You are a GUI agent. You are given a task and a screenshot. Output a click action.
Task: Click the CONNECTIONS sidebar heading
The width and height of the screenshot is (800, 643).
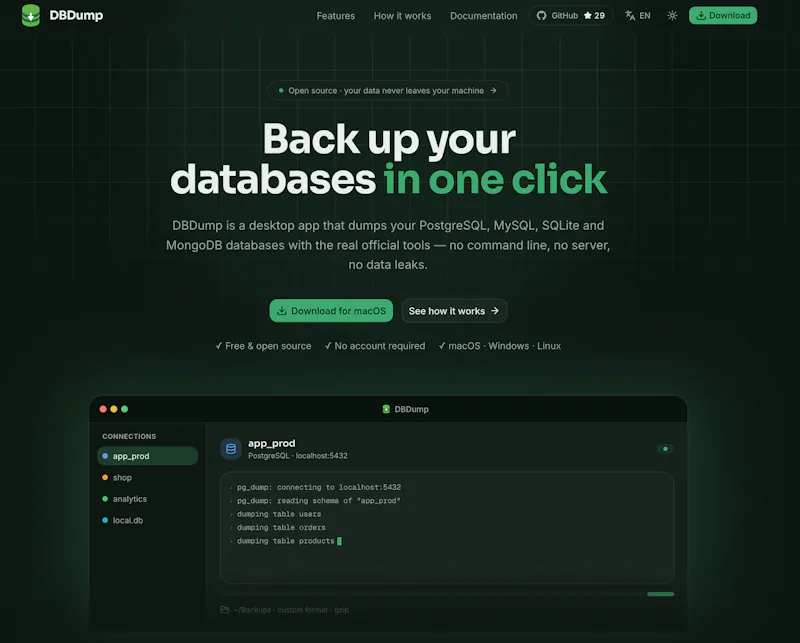click(x=129, y=436)
